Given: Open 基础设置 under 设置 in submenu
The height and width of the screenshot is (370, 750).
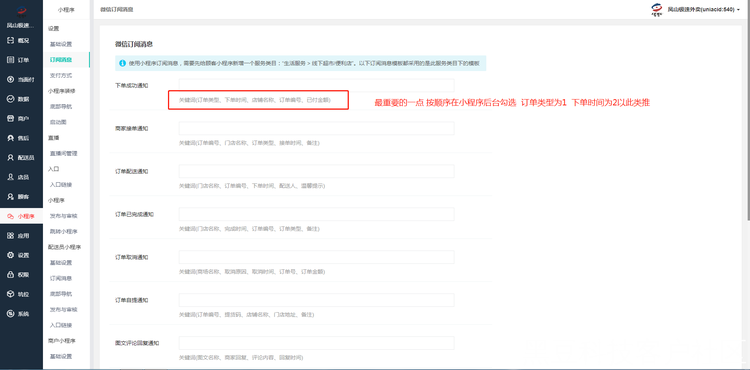Looking at the screenshot, I should pos(61,44).
